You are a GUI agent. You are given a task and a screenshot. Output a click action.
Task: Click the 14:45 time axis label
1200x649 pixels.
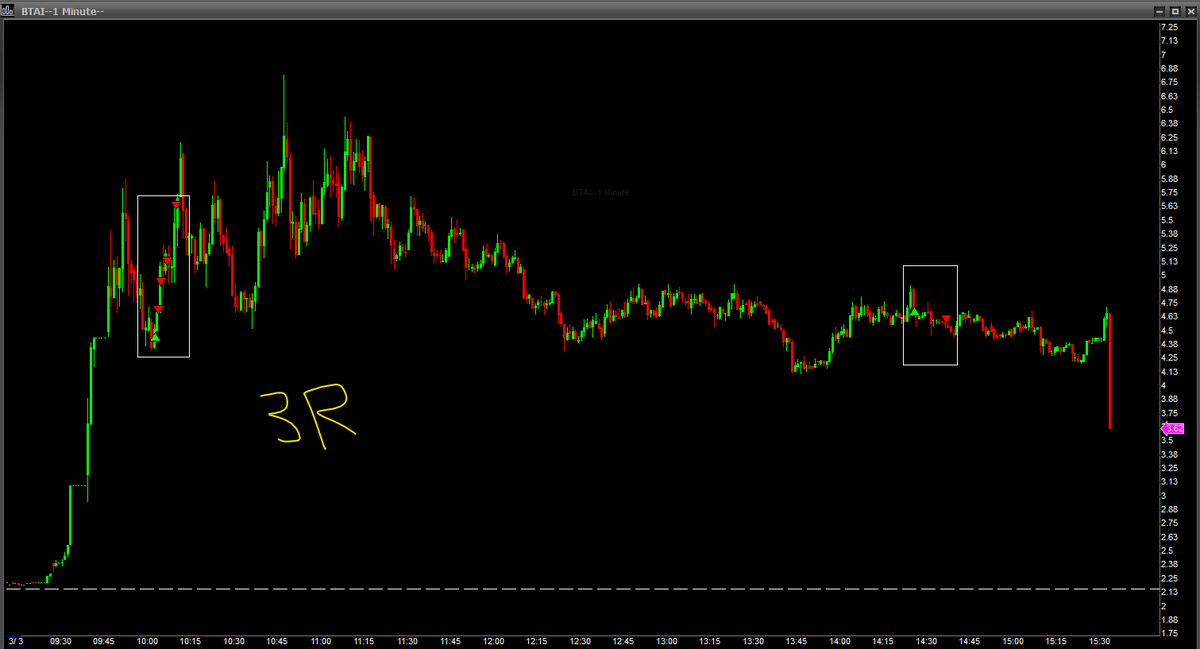pos(970,641)
